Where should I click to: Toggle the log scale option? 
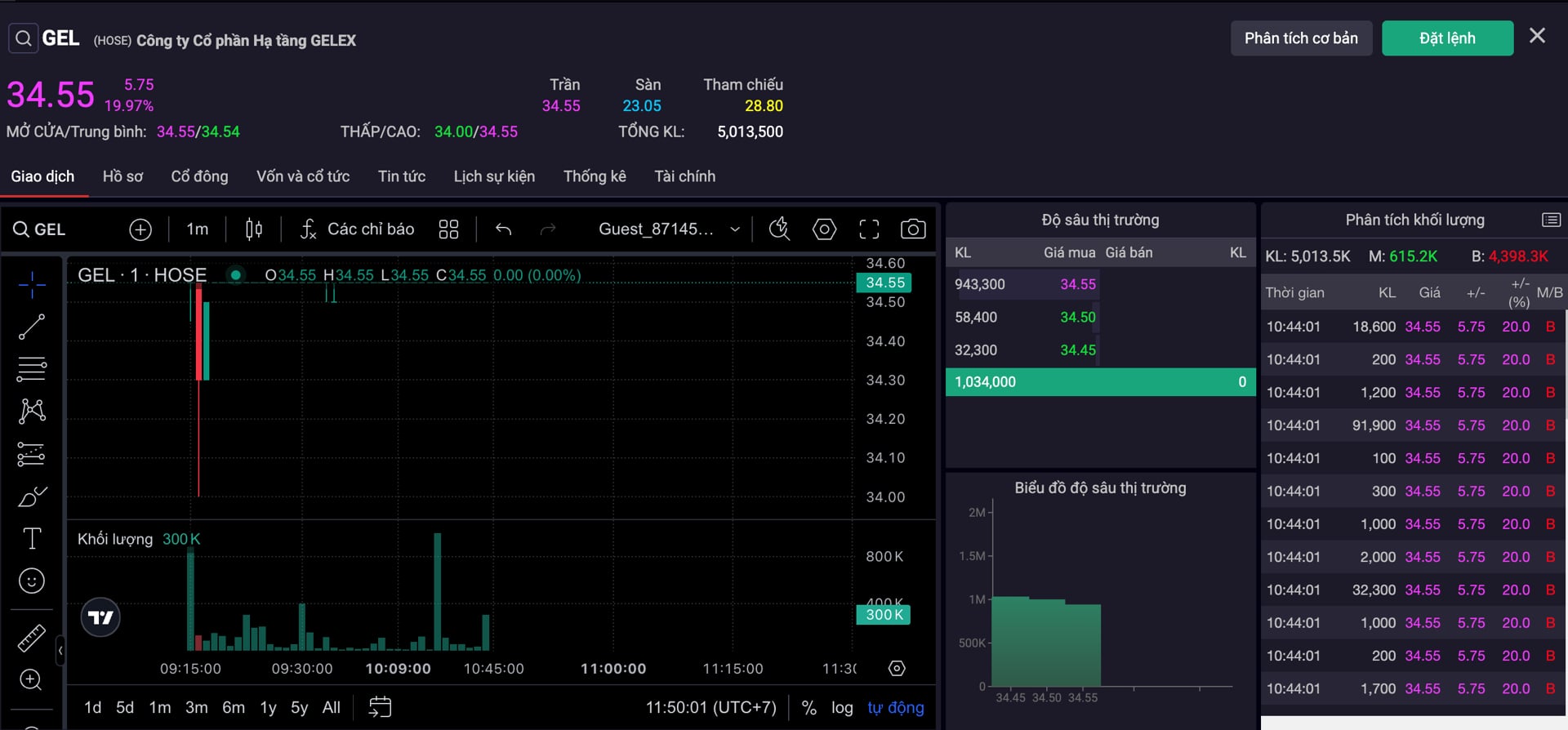(x=842, y=707)
